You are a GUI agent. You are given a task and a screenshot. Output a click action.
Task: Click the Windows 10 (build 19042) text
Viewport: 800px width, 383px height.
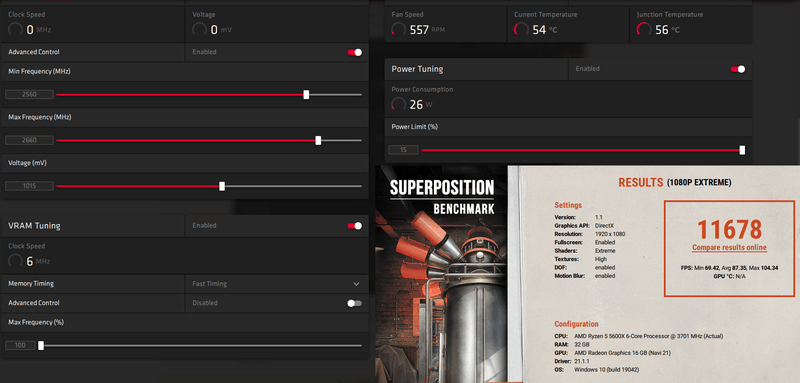tap(607, 369)
